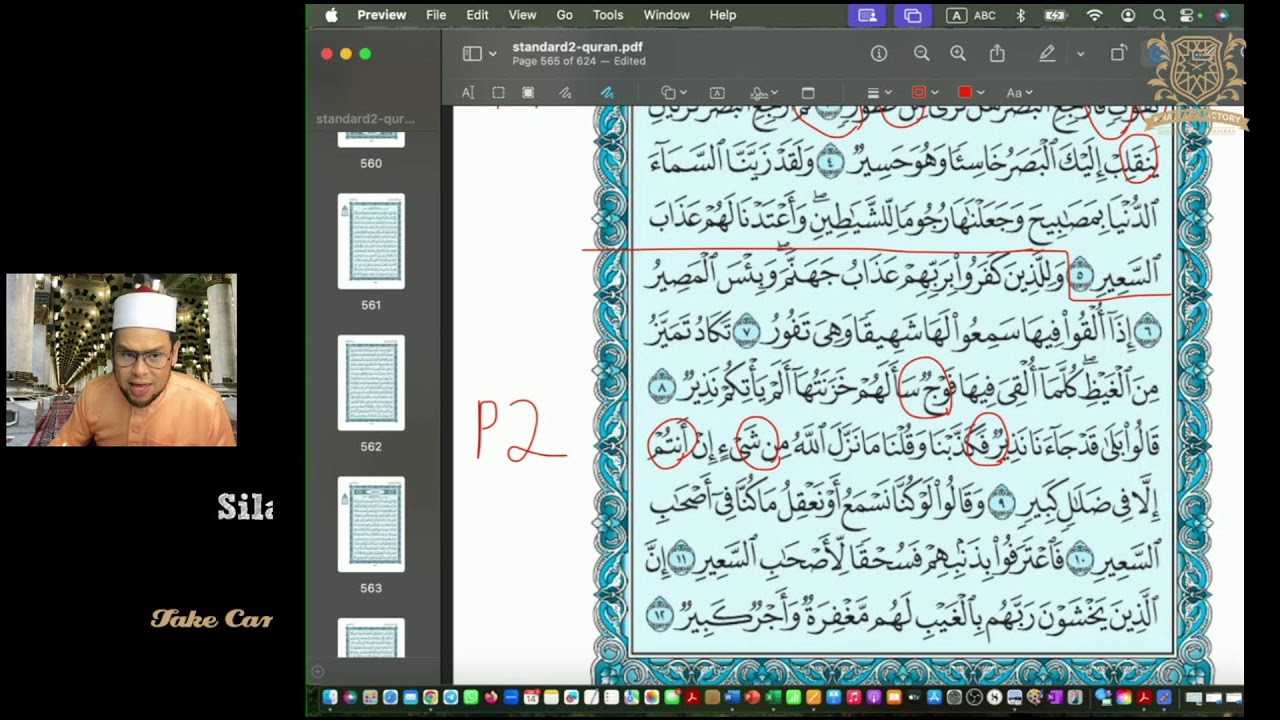Zoom out of the PDF page

(x=921, y=54)
